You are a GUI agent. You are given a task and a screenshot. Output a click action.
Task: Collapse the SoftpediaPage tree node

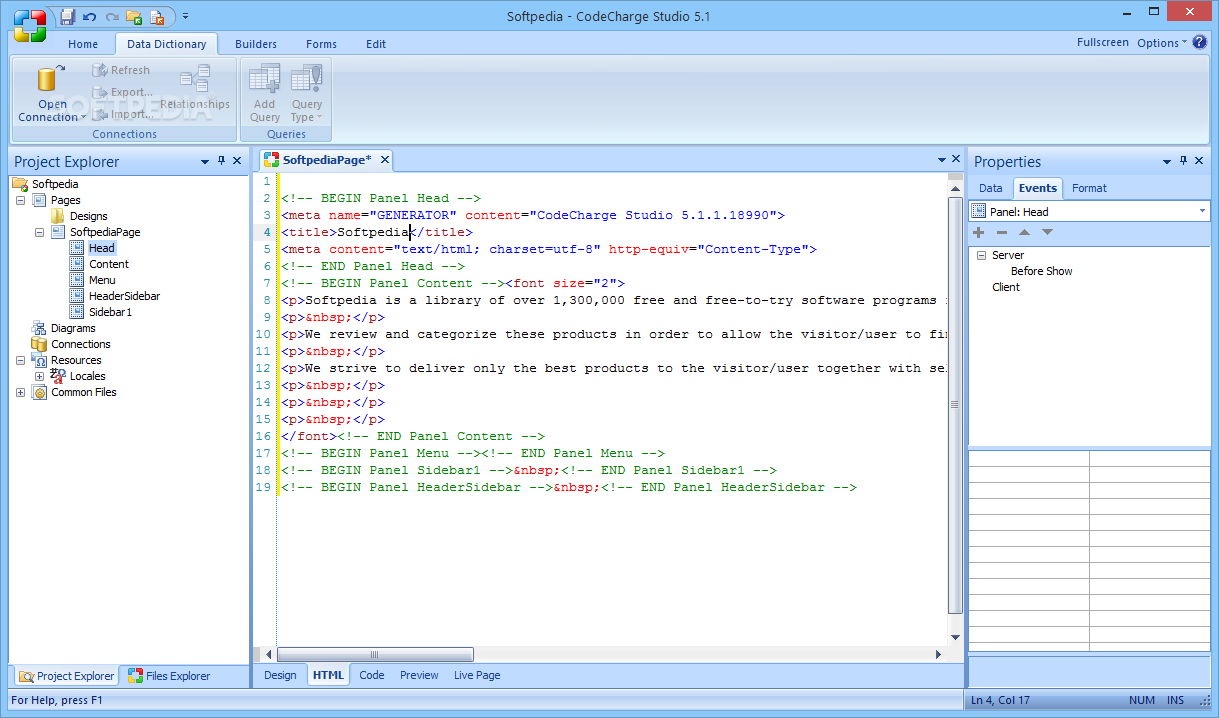(39, 232)
